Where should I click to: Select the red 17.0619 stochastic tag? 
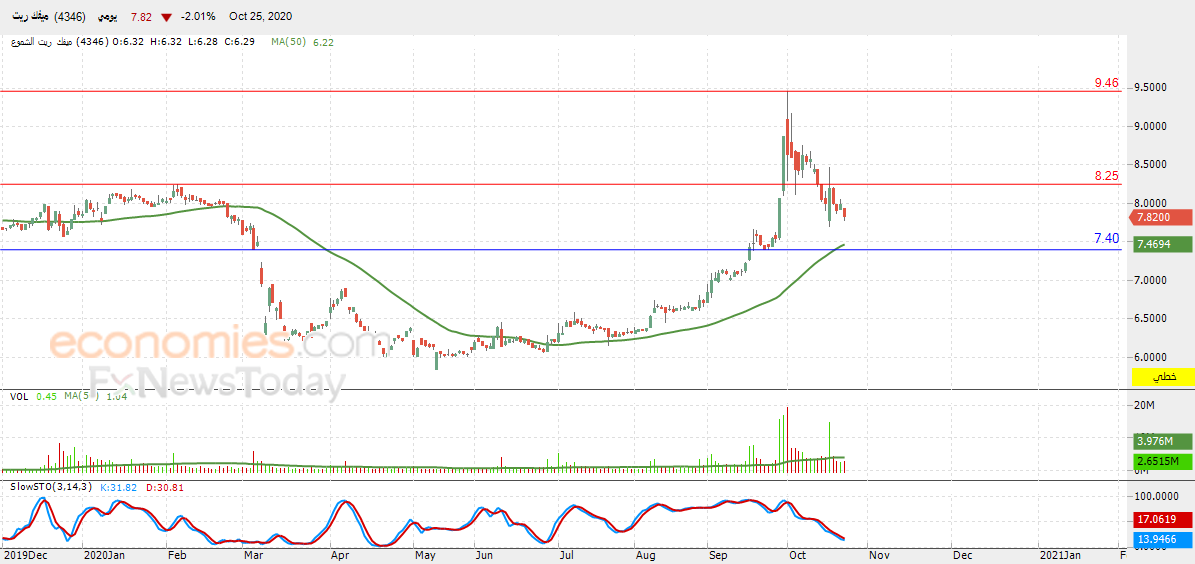point(1162,519)
